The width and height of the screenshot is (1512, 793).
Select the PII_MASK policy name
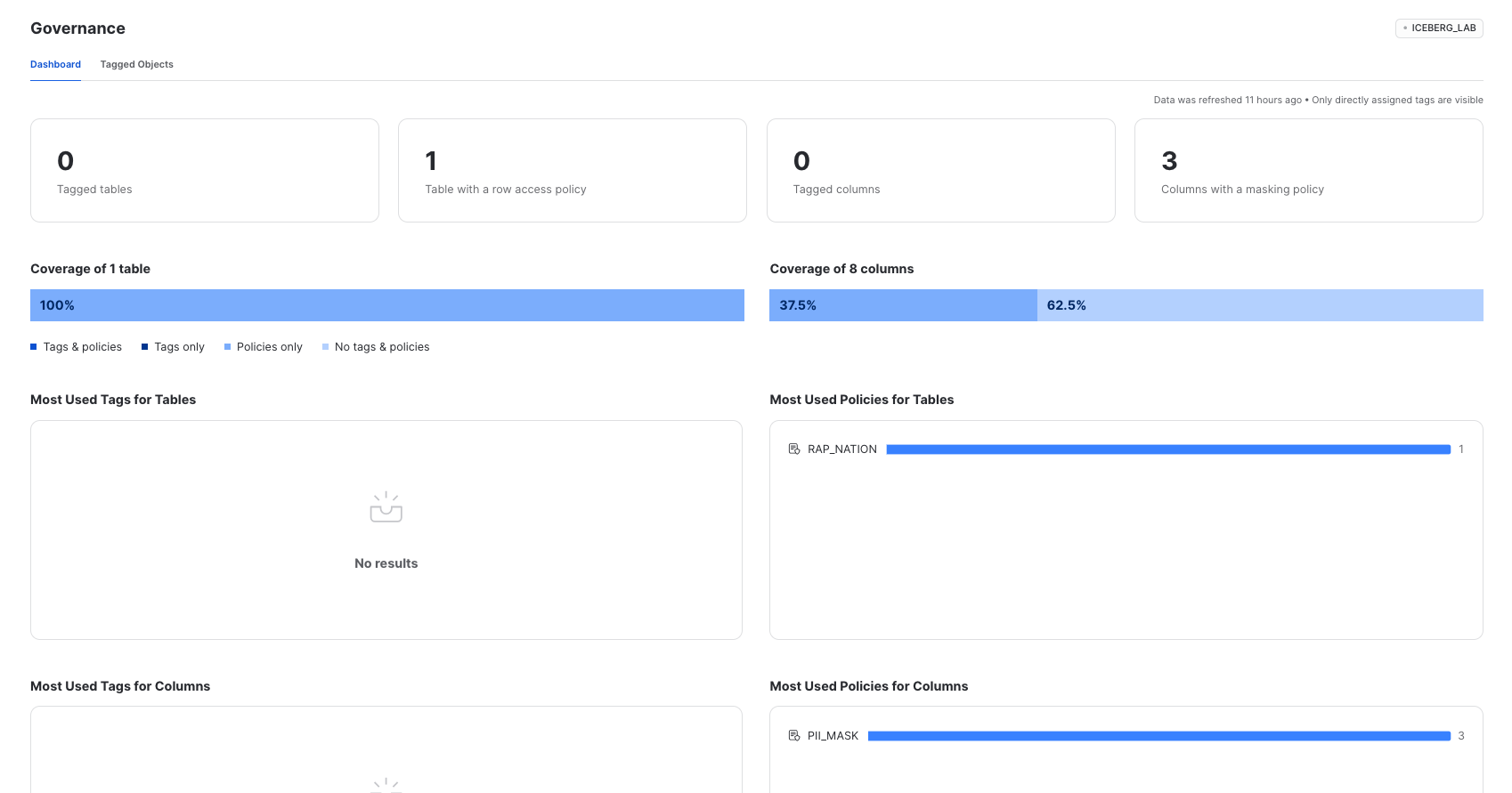coord(833,736)
